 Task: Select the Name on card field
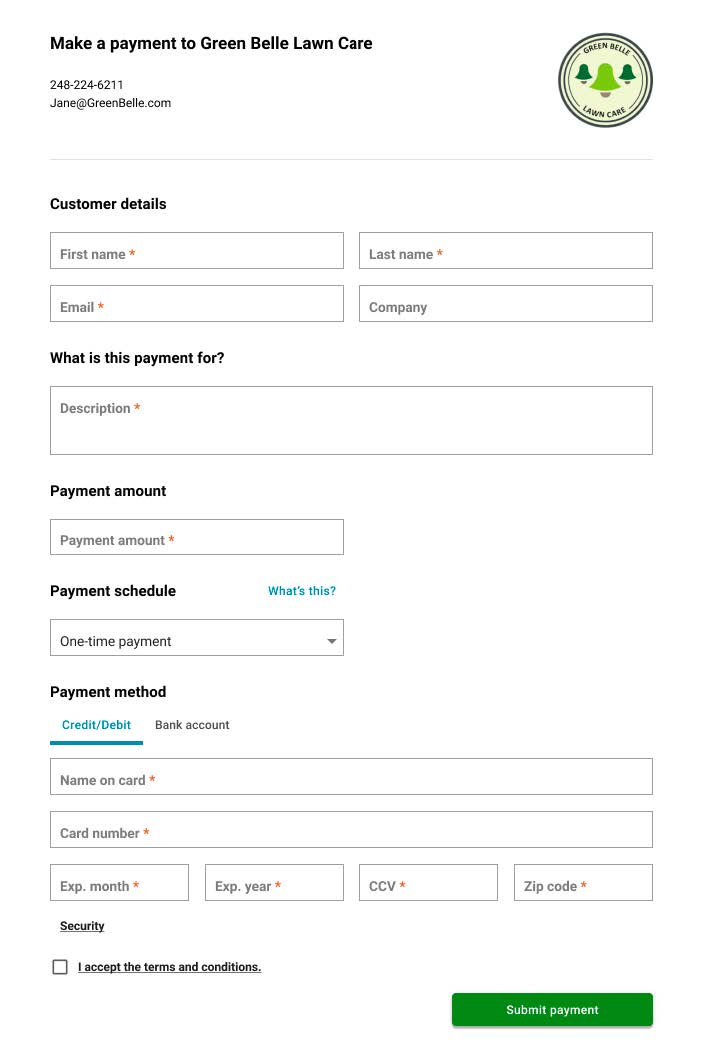[351, 776]
